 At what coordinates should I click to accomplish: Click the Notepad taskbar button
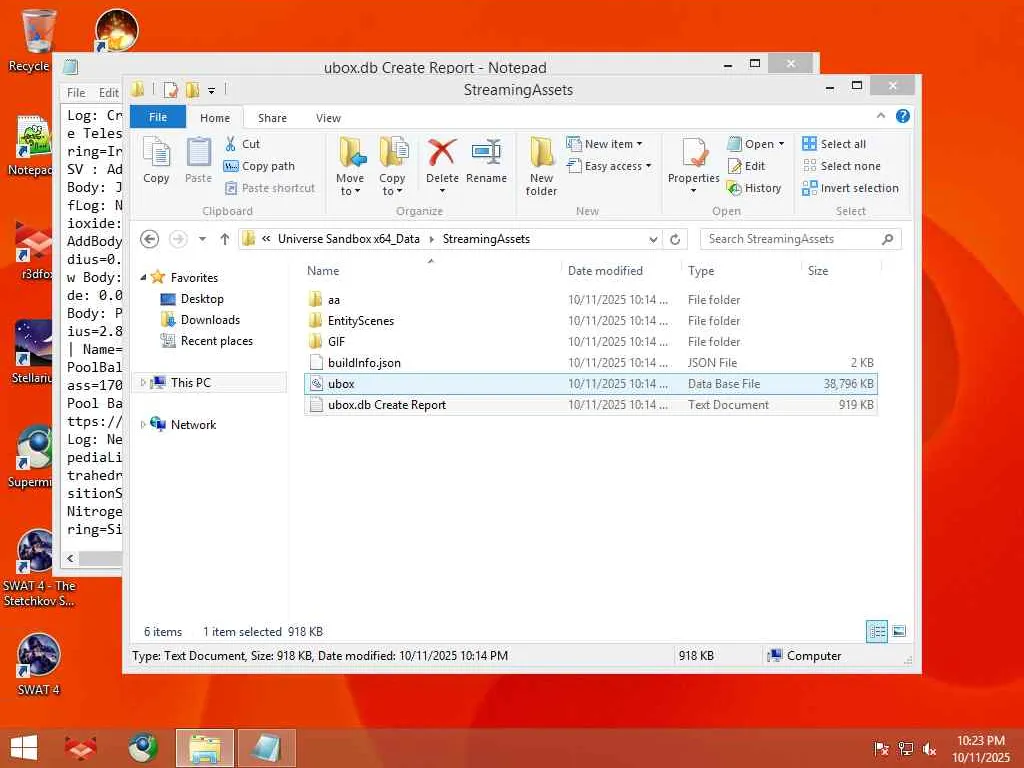click(266, 748)
